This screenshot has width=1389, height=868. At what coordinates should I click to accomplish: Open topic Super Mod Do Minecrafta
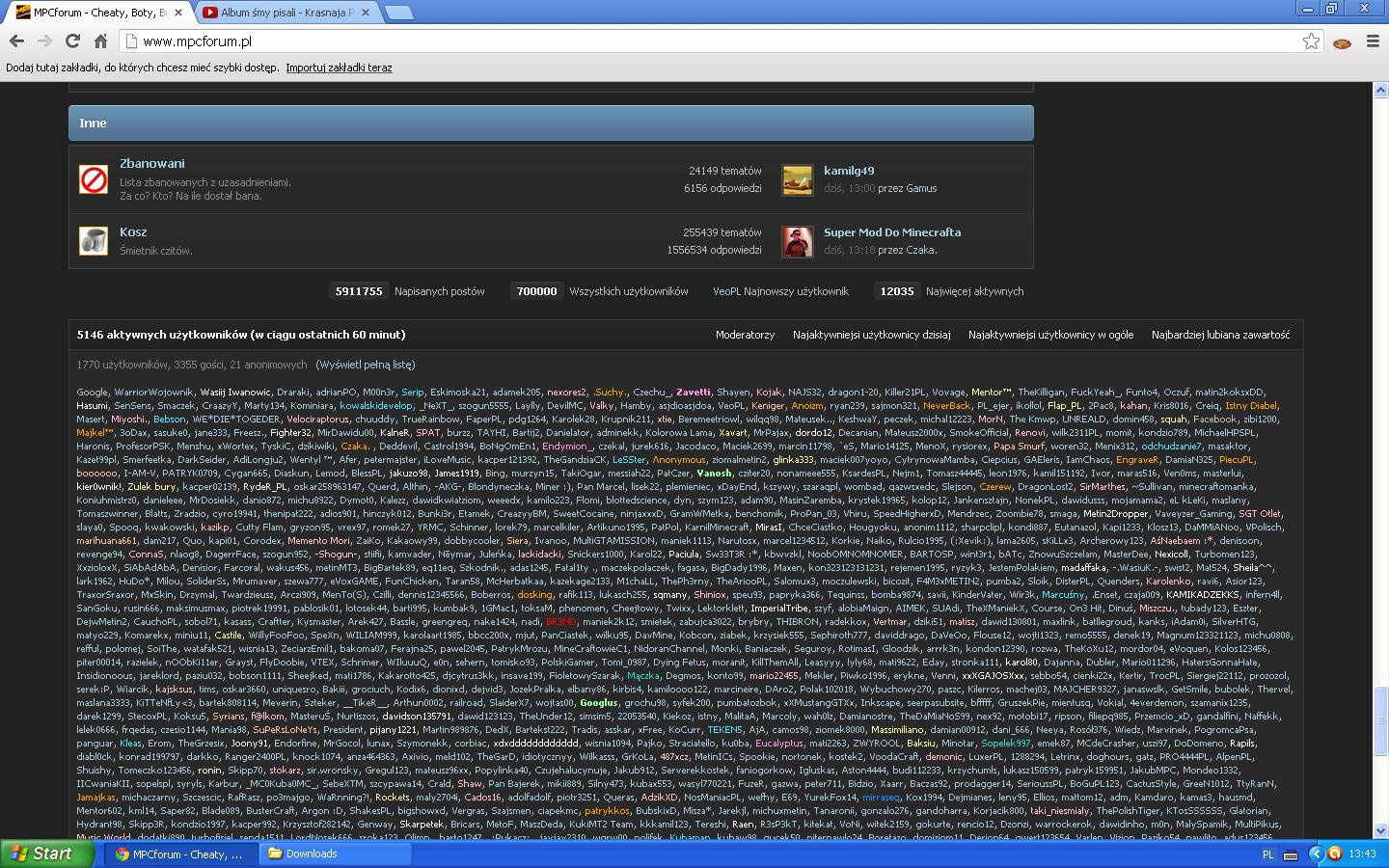[x=892, y=231]
